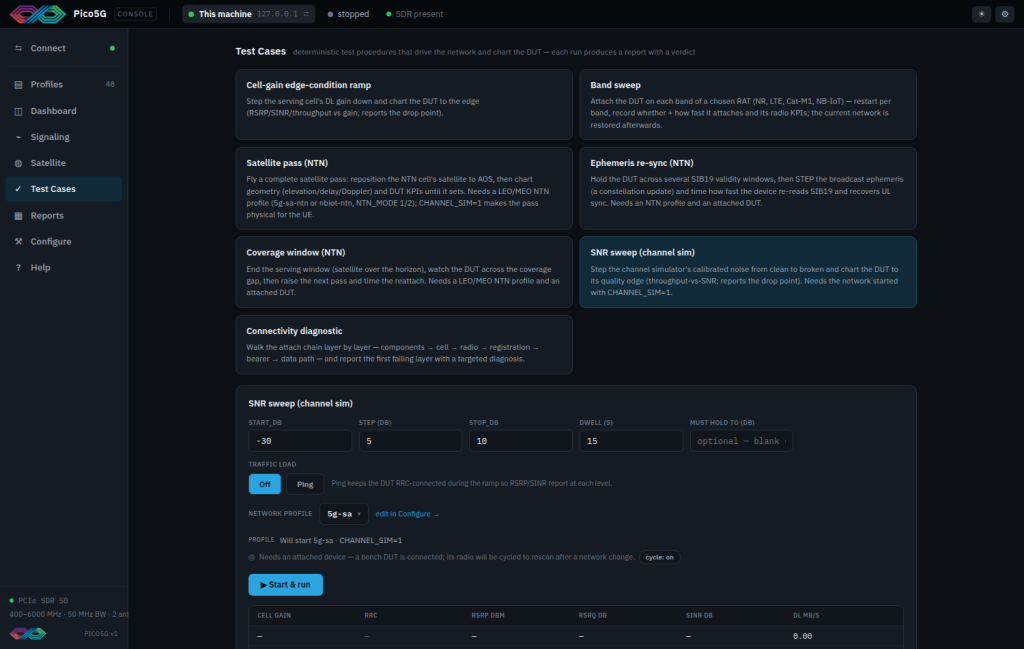
Task: Click the DWELL (S) input field
Action: coord(631,441)
